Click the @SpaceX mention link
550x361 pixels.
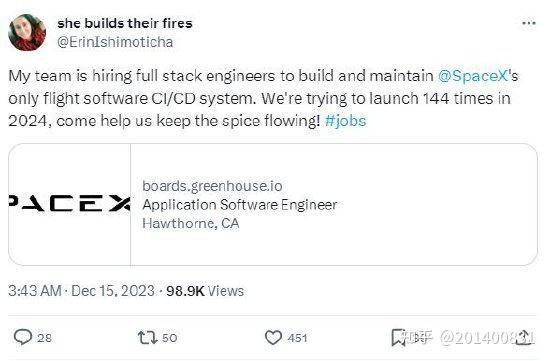click(x=473, y=76)
